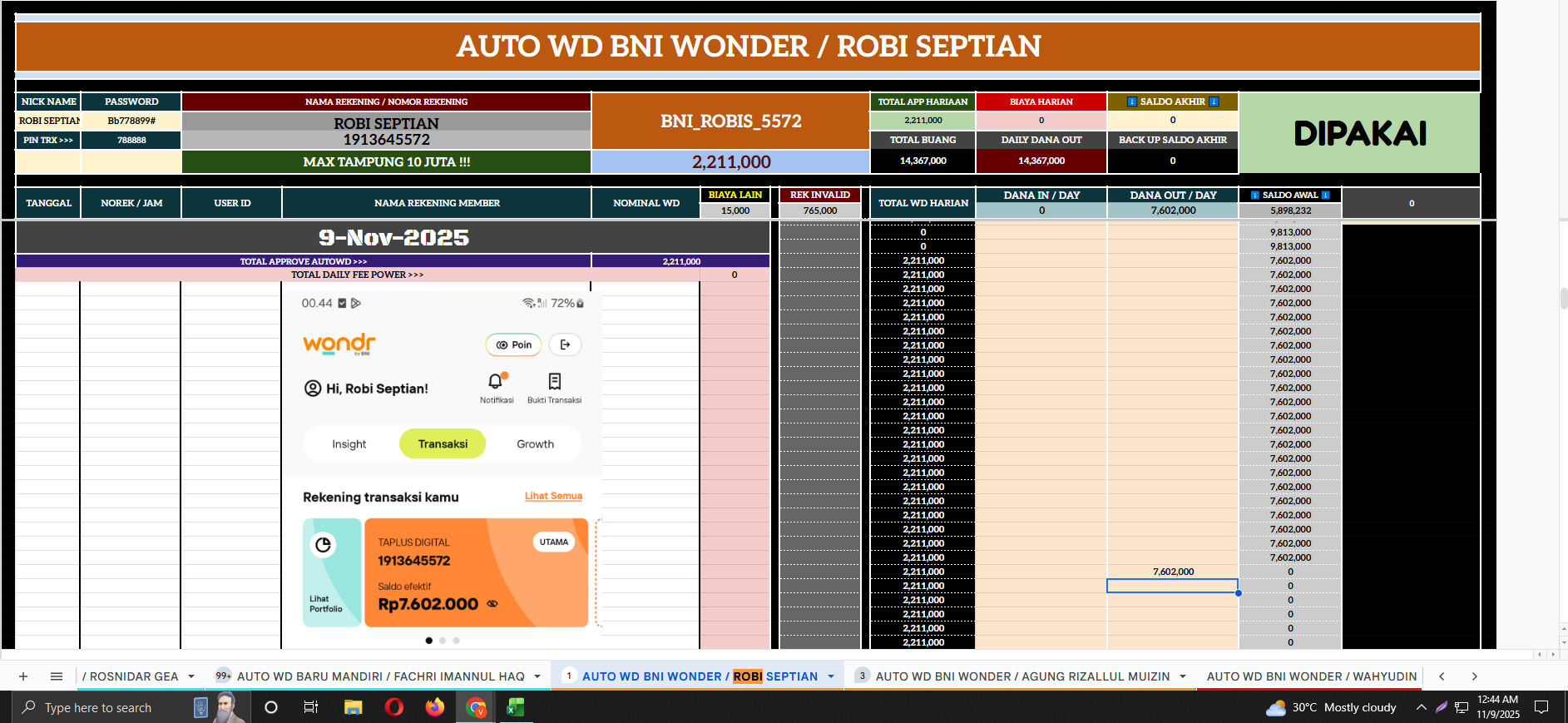Viewport: 1568px width, 723px height.
Task: Open Task View on the taskbar
Action: coord(311,707)
